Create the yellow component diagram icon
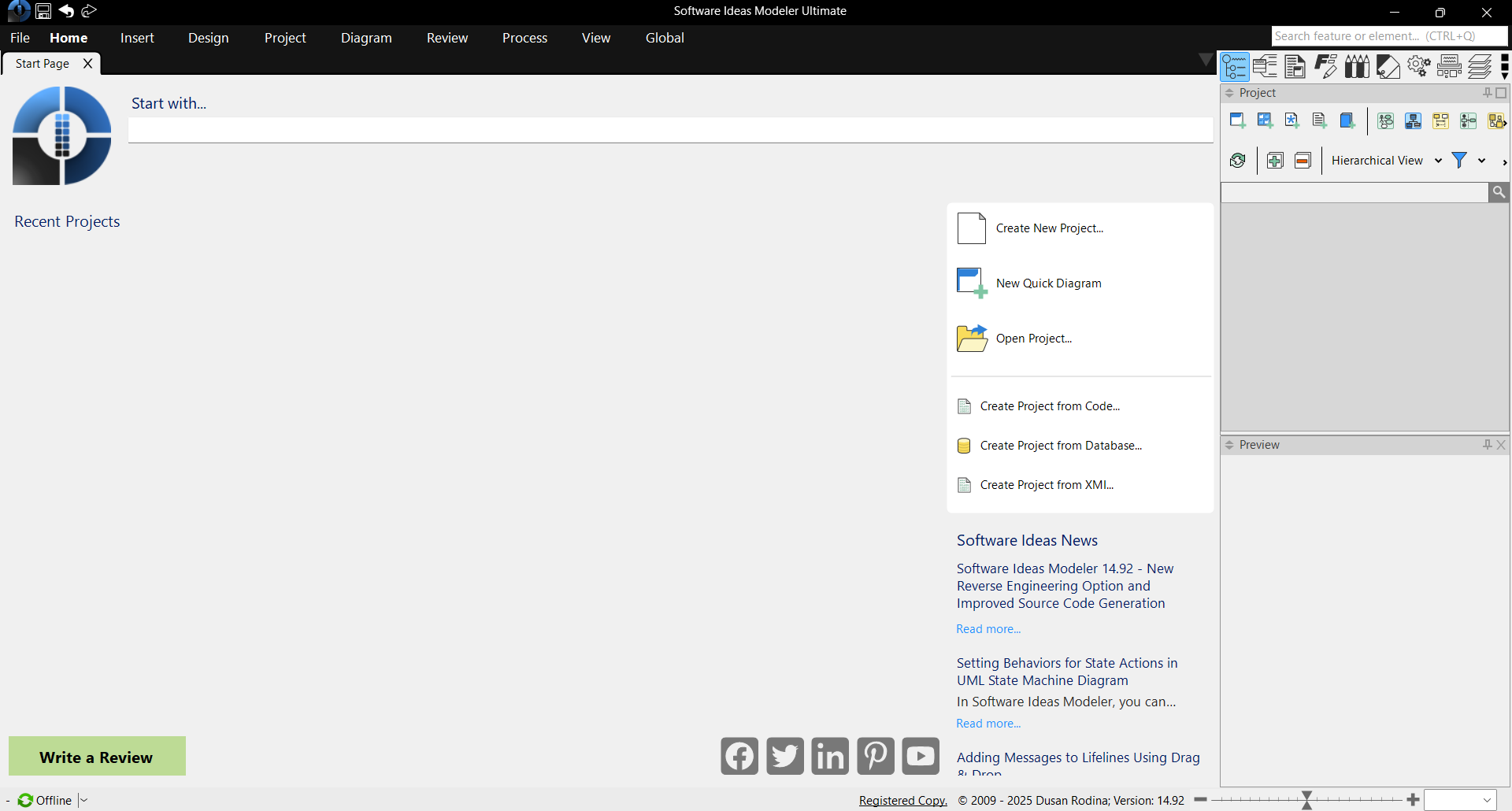1512x811 pixels. point(1496,120)
